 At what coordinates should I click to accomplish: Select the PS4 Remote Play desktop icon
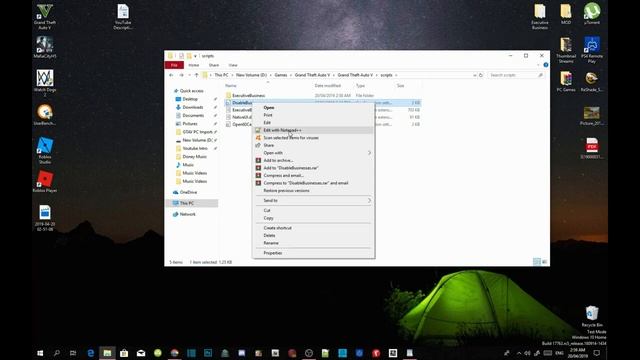pos(591,50)
